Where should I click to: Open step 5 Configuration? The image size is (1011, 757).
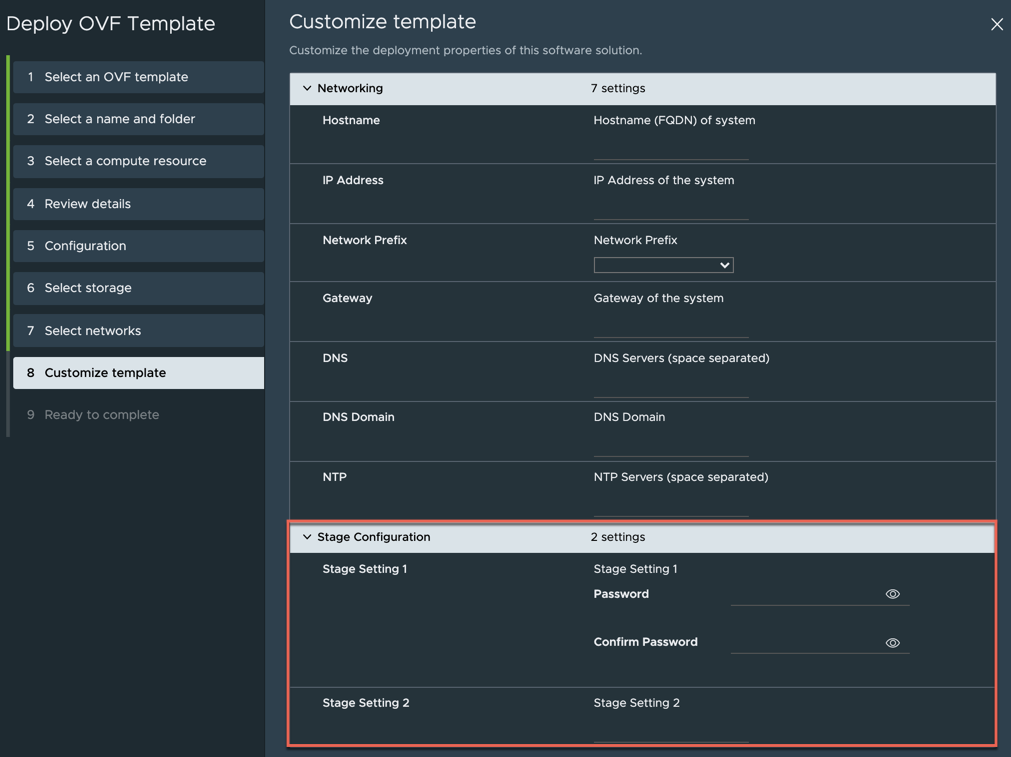point(139,246)
